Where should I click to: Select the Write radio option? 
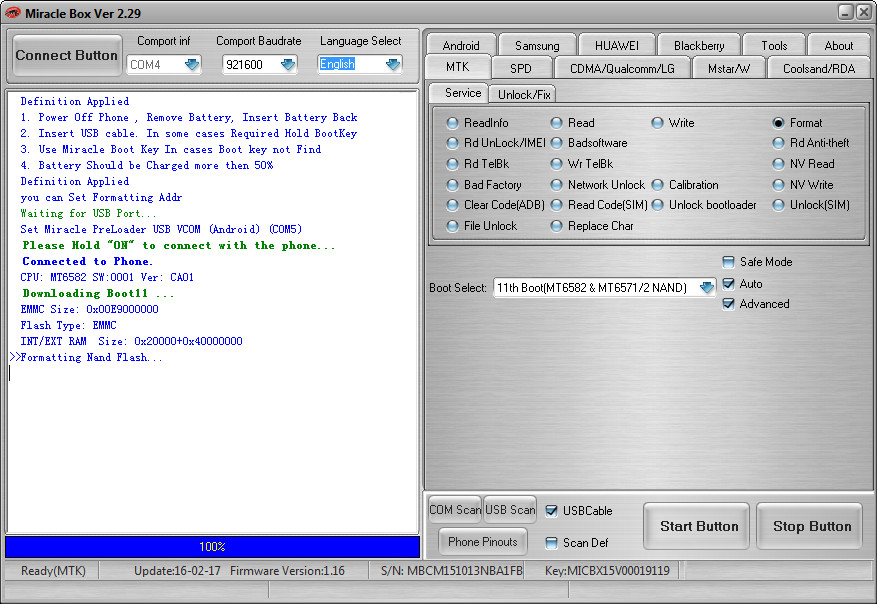pyautogui.click(x=673, y=122)
